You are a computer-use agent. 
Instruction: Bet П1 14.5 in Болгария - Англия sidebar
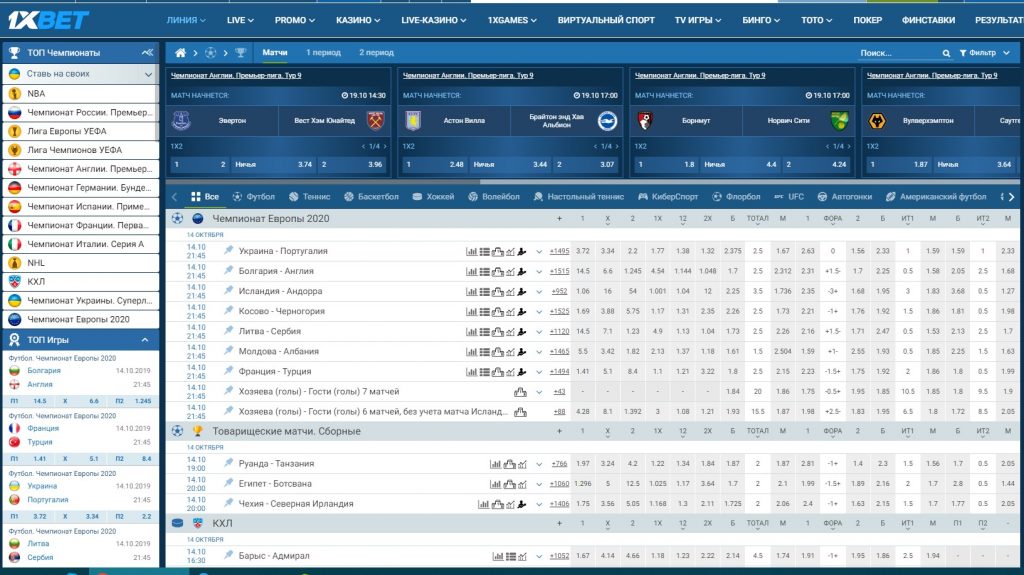tap(29, 401)
